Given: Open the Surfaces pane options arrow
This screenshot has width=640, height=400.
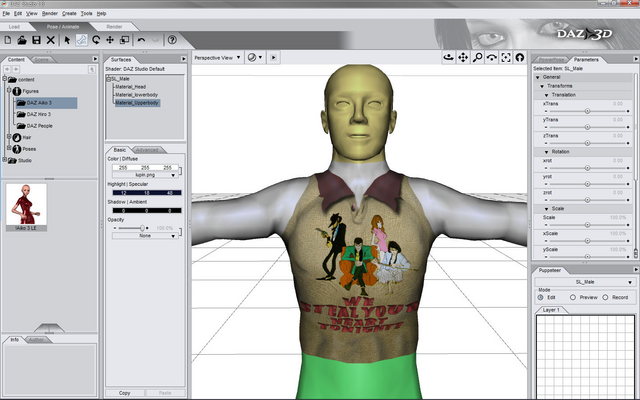Looking at the screenshot, I should (x=183, y=59).
